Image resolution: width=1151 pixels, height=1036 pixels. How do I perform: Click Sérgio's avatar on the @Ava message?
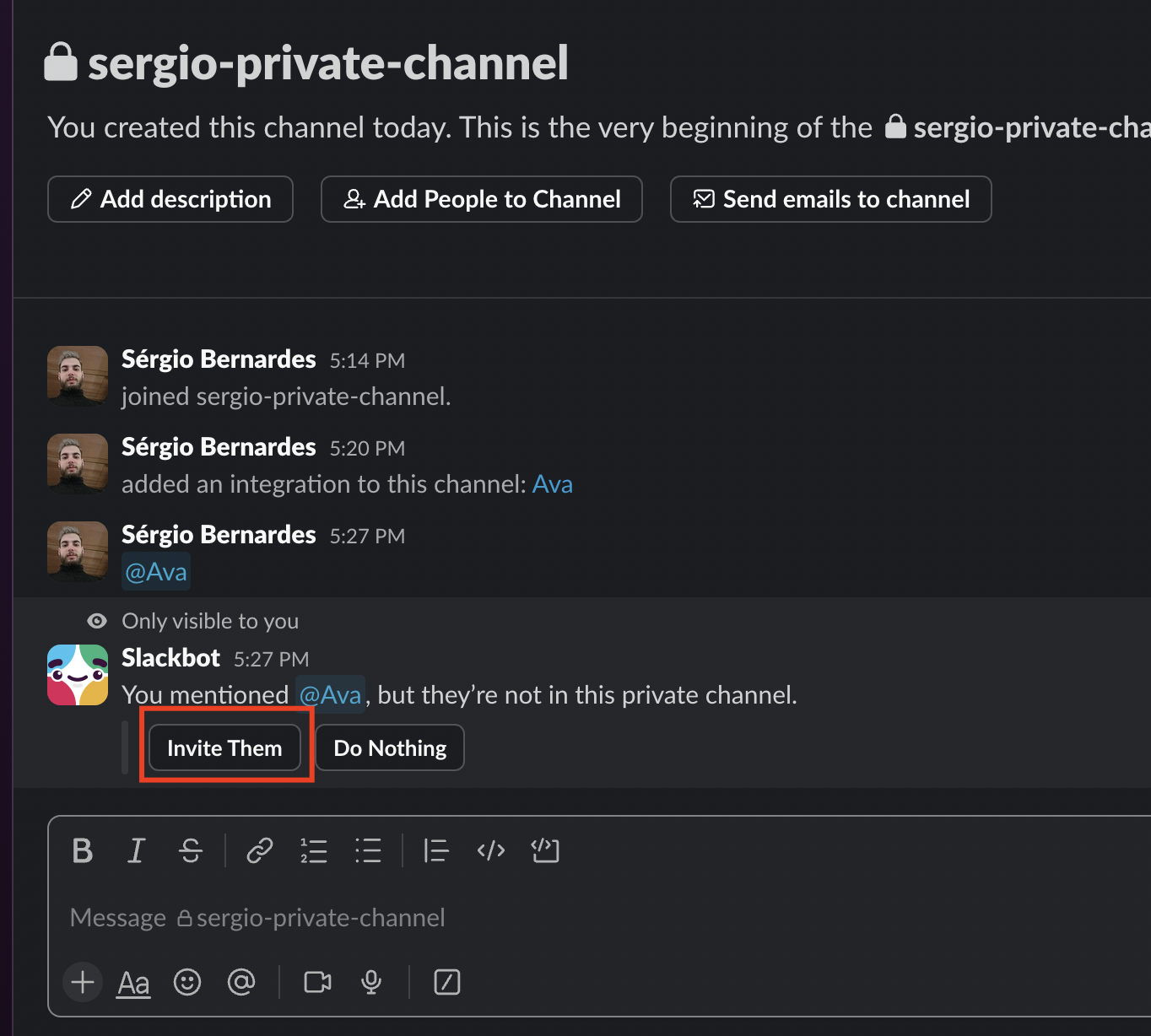pyautogui.click(x=78, y=552)
